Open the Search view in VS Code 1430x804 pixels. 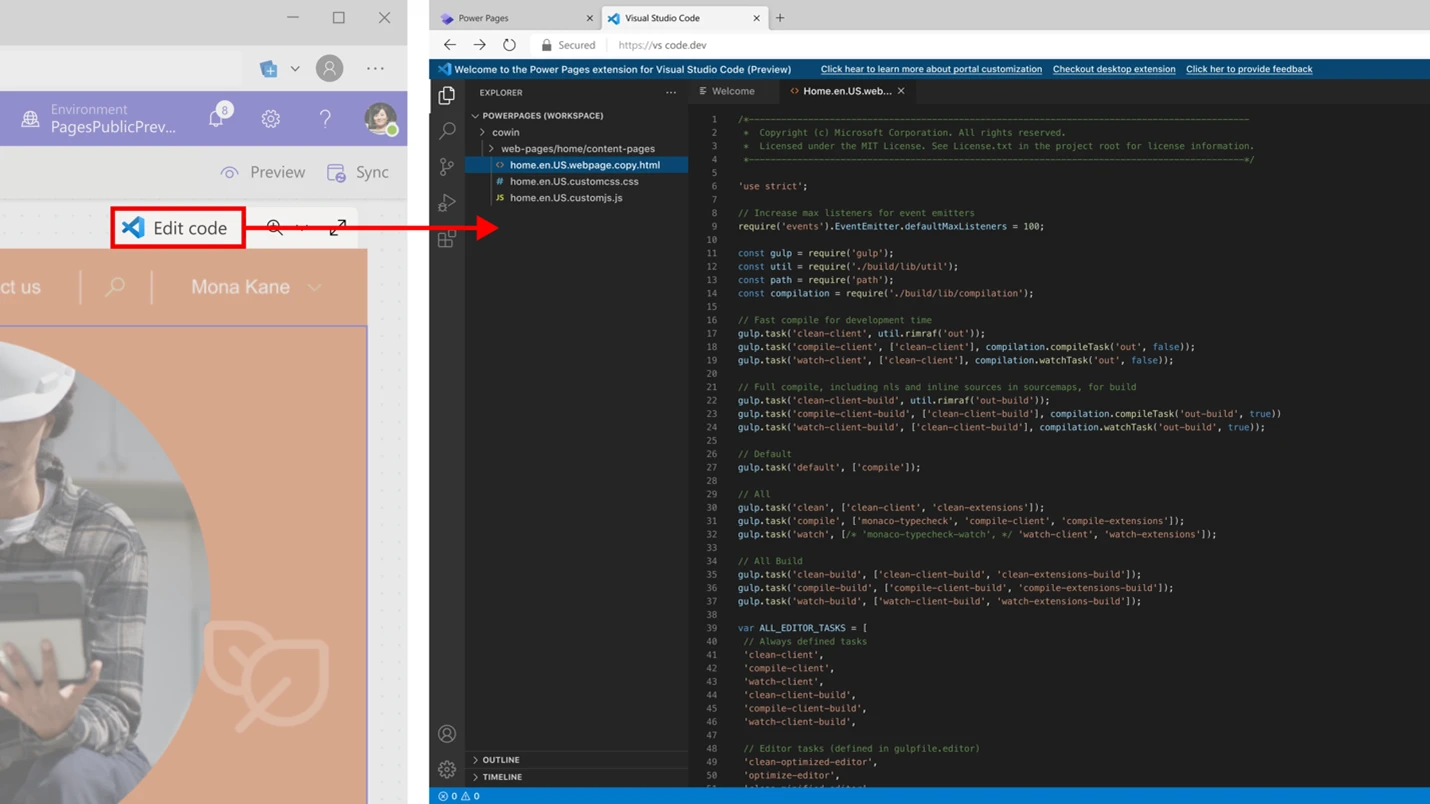[446, 130]
